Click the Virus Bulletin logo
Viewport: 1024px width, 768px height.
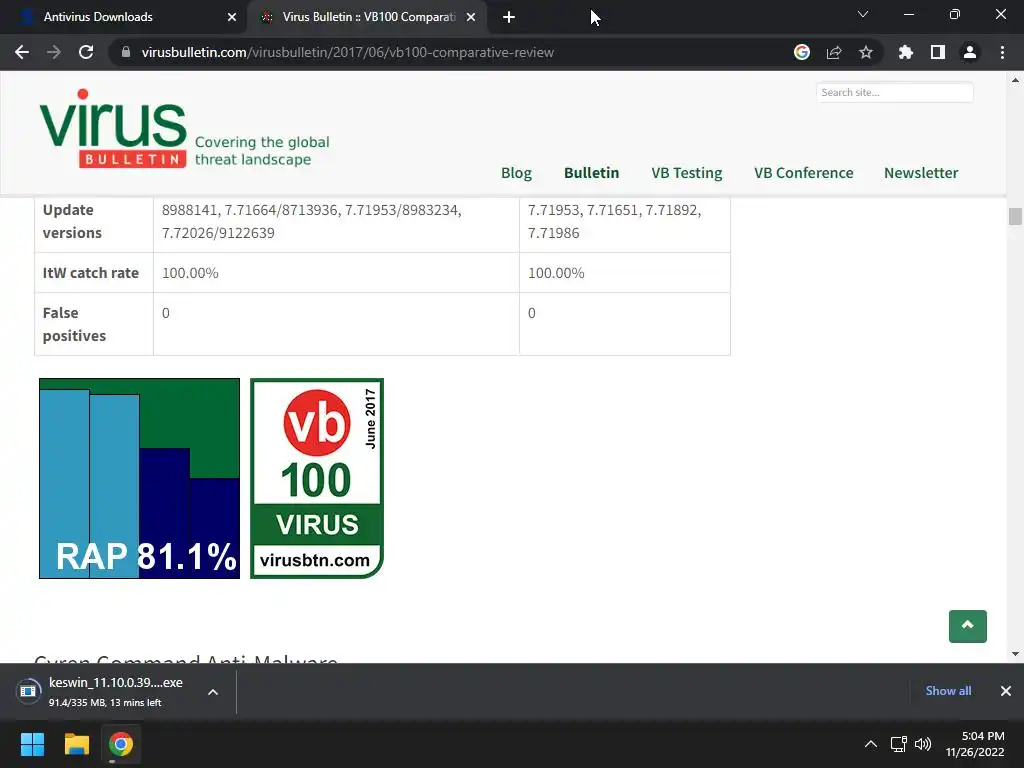[x=112, y=128]
